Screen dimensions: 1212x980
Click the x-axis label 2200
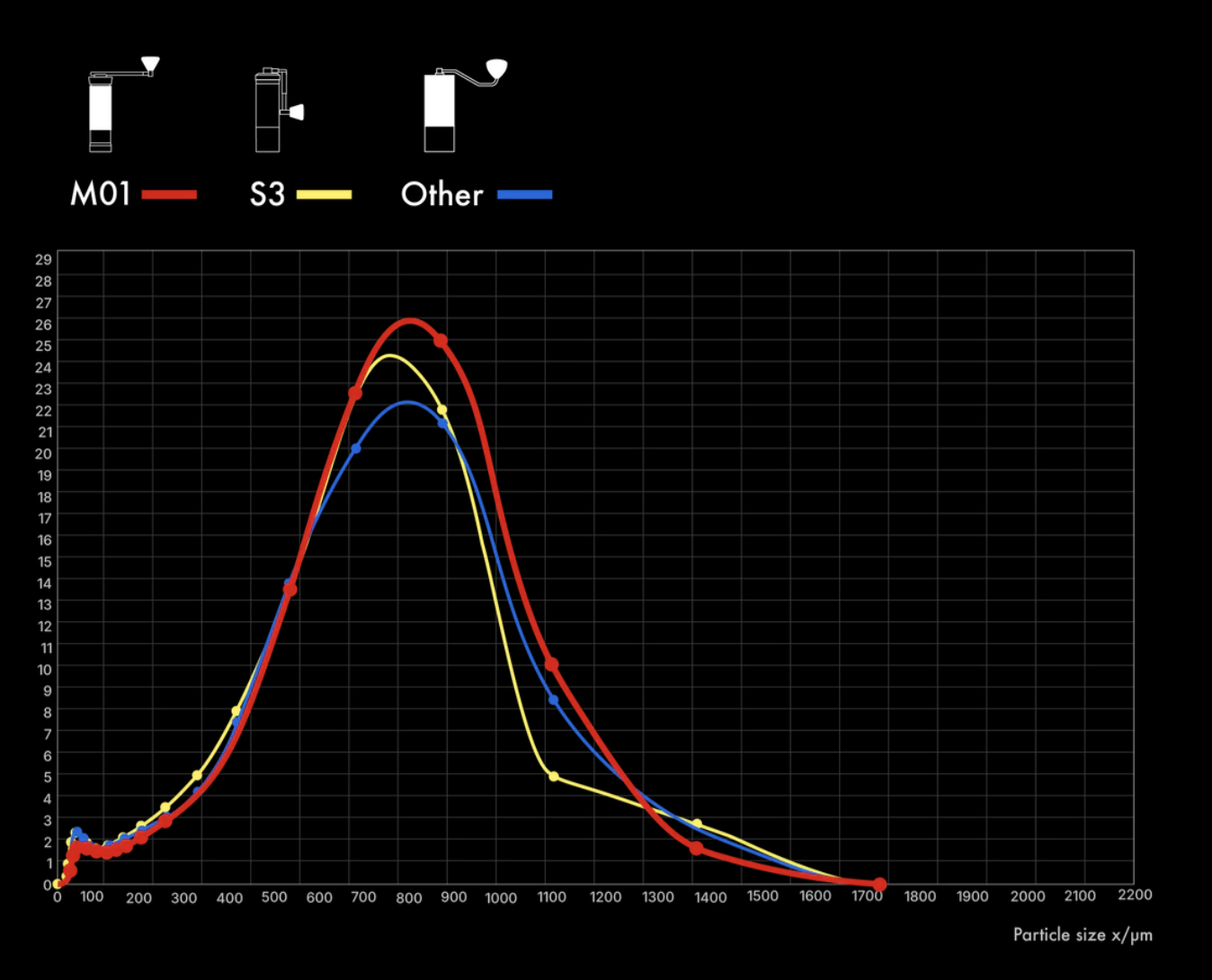coord(1135,895)
